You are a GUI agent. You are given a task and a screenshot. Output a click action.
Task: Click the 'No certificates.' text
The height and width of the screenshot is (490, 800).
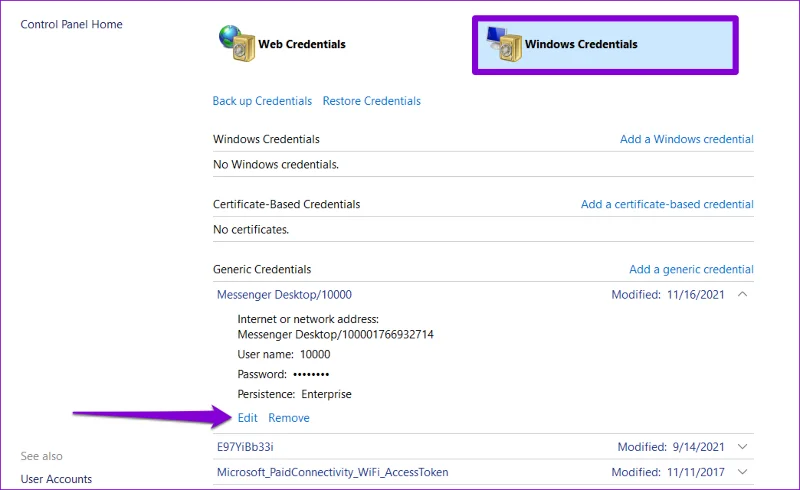point(251,230)
